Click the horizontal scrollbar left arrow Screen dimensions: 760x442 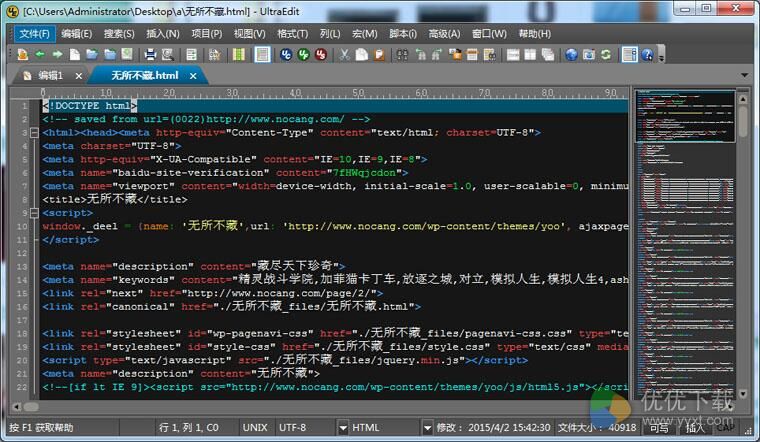coord(16,407)
